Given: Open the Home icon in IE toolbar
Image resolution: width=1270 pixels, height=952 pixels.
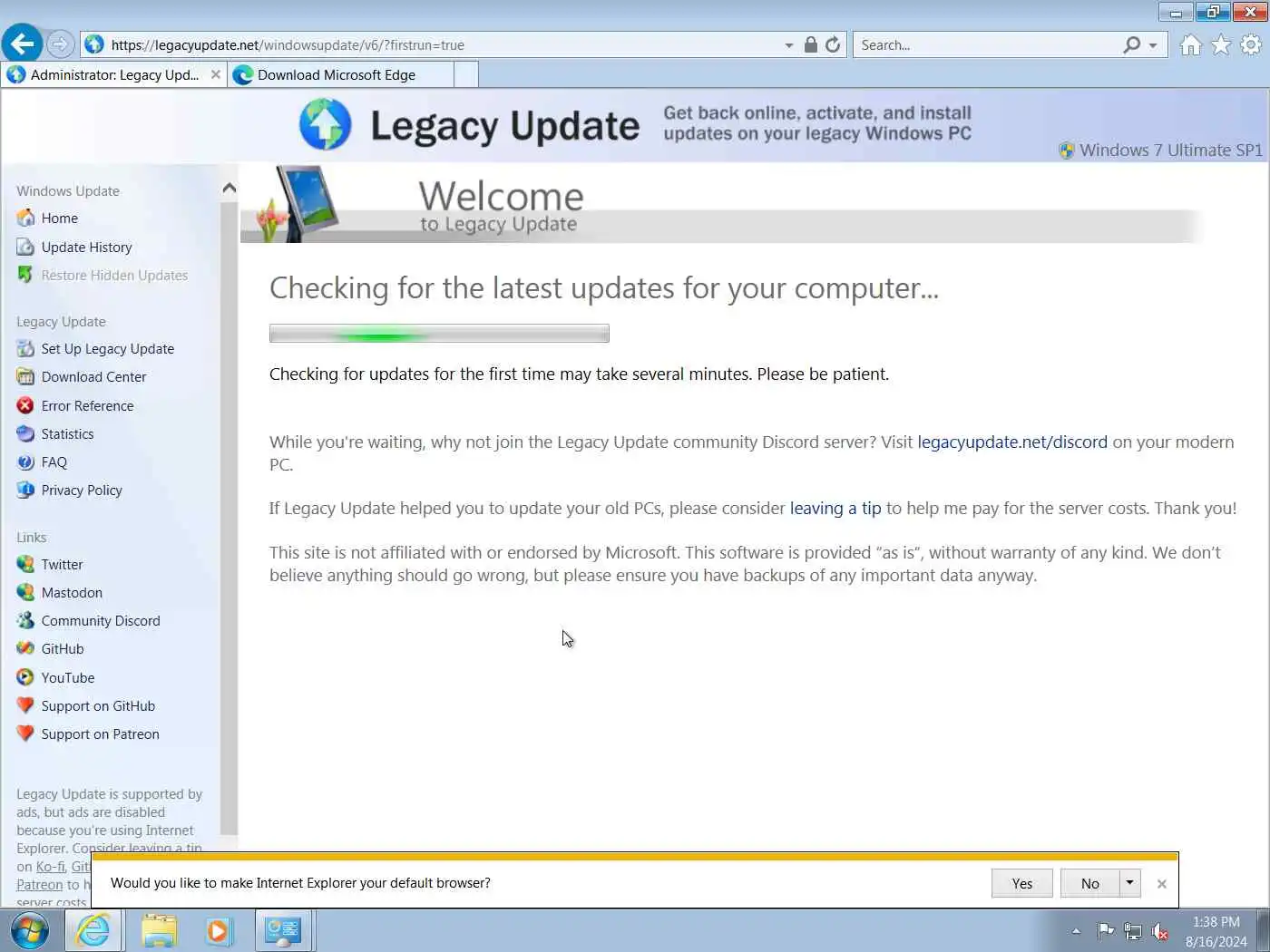Looking at the screenshot, I should pyautogui.click(x=1191, y=44).
